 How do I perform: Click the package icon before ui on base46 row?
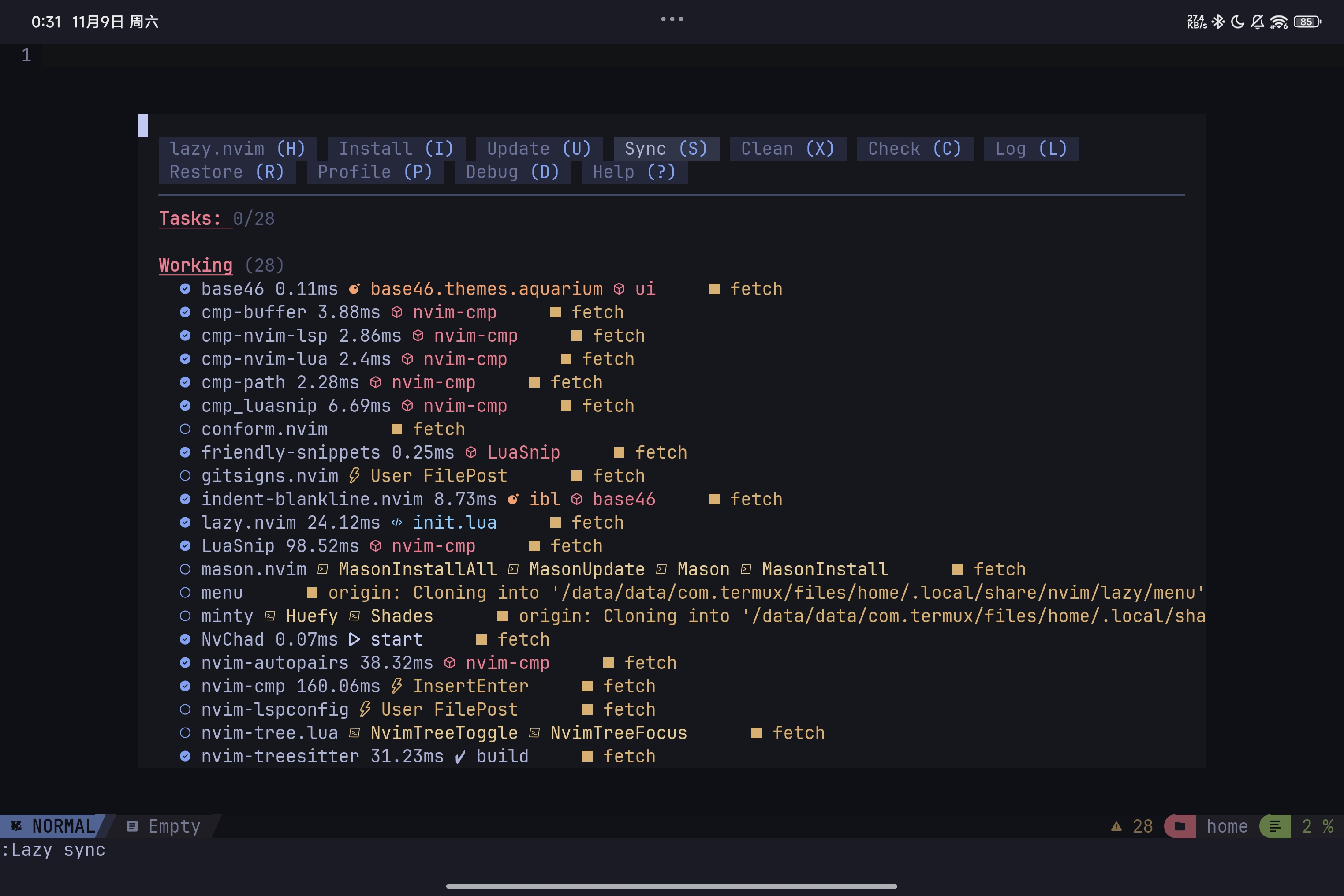pyautogui.click(x=619, y=289)
